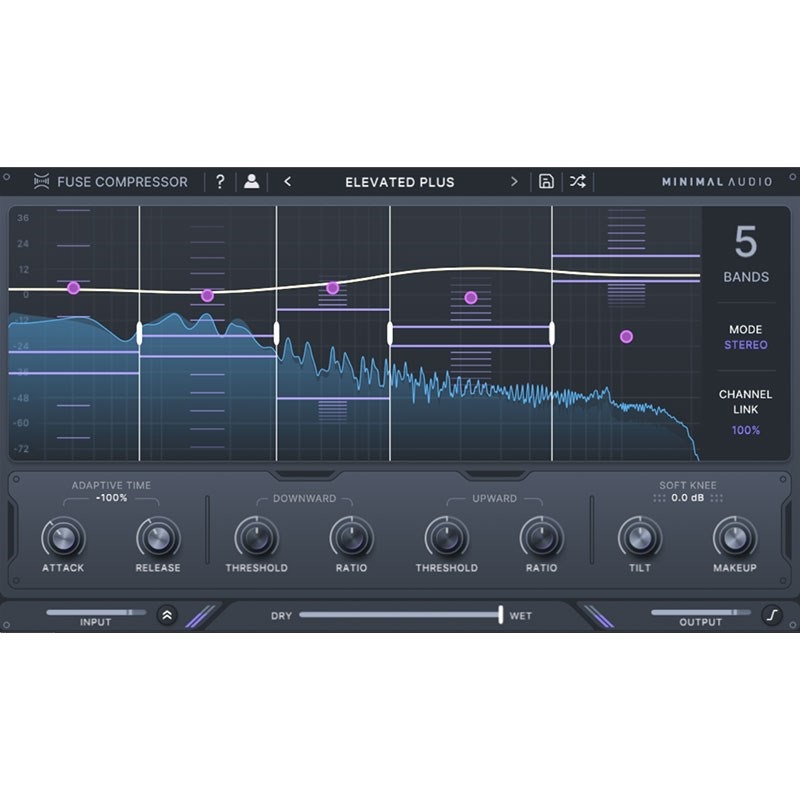
Task: Click the Dry/Wet mix slider handle
Action: (501, 615)
